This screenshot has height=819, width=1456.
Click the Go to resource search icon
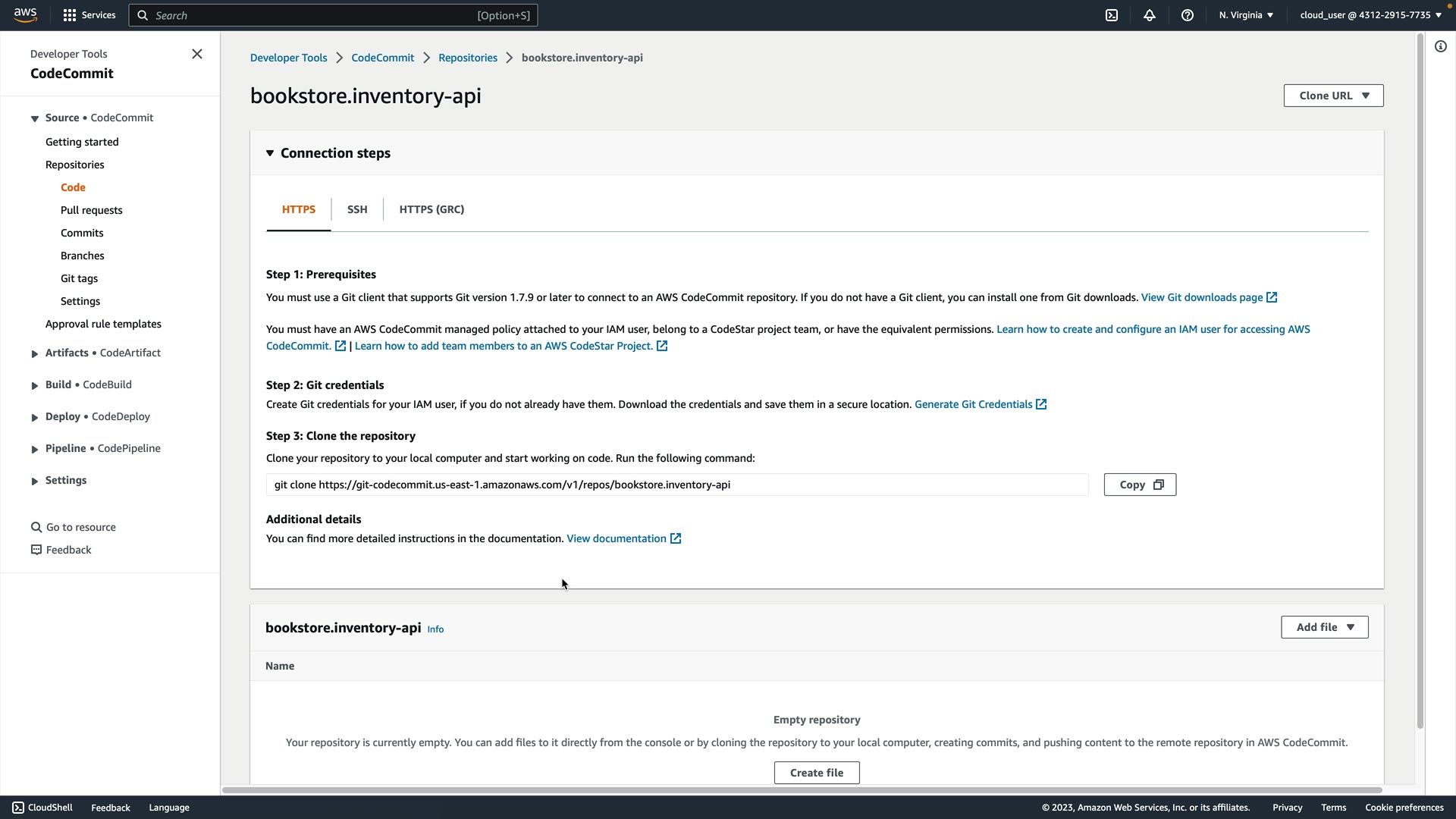(x=36, y=527)
